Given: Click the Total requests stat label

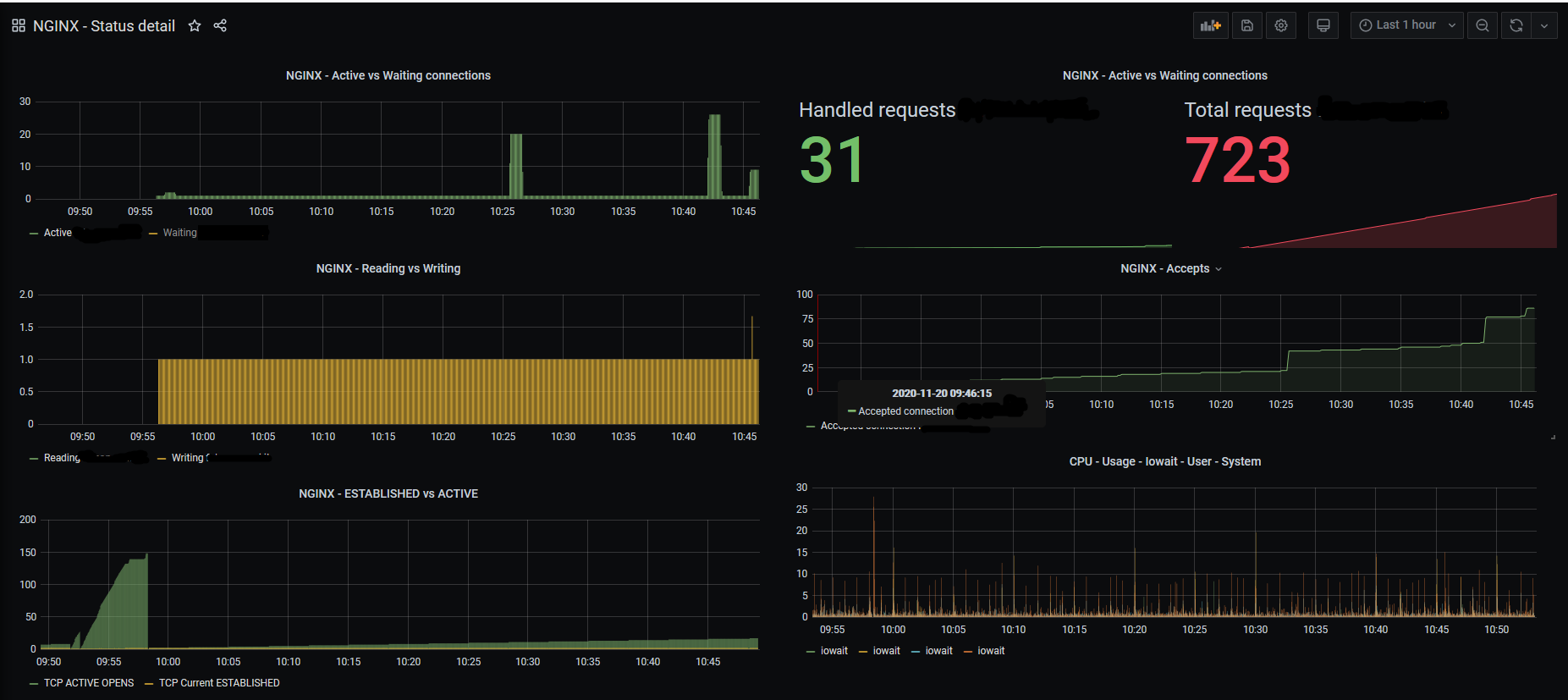Looking at the screenshot, I should [1248, 110].
